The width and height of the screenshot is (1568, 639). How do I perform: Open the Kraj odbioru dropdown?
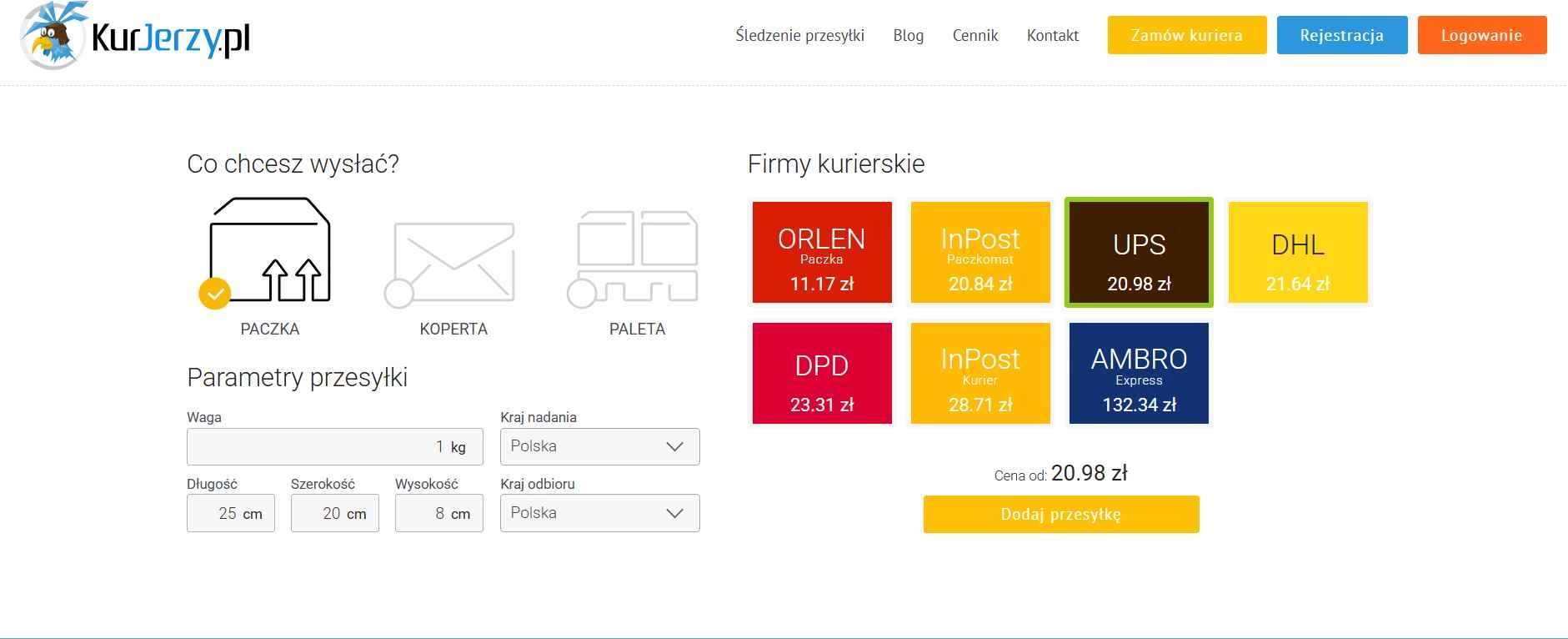(600, 513)
